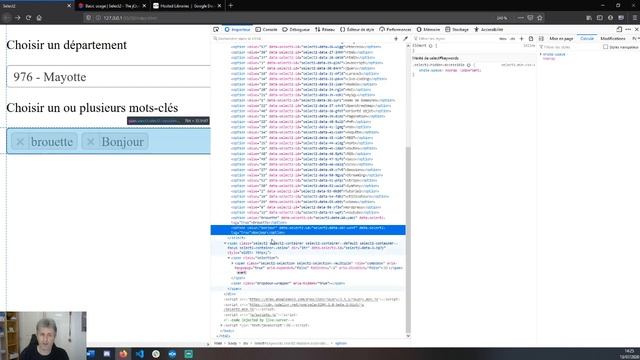Image resolution: width=640 pixels, height=360 pixels.
Task: Click the option breadcrumb item
Action: point(340,343)
